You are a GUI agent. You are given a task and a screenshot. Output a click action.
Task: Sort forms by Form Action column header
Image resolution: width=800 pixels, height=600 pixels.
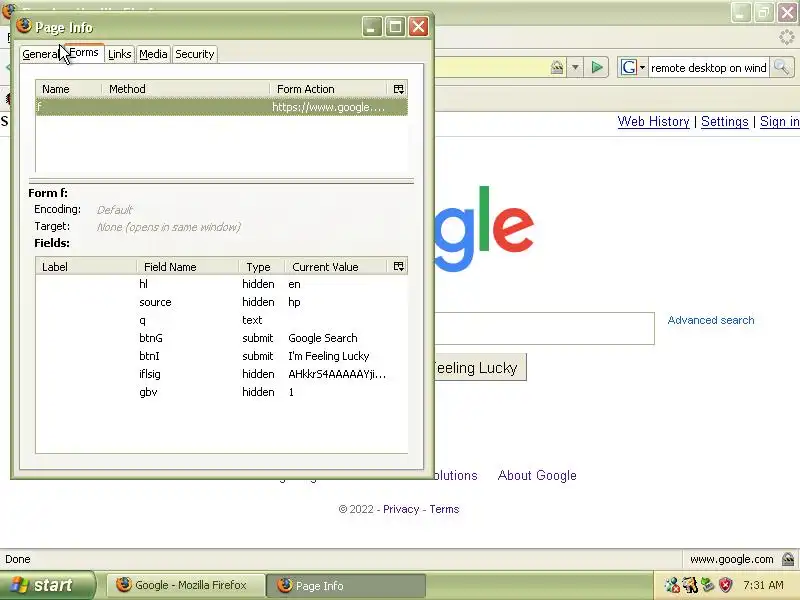tap(330, 89)
